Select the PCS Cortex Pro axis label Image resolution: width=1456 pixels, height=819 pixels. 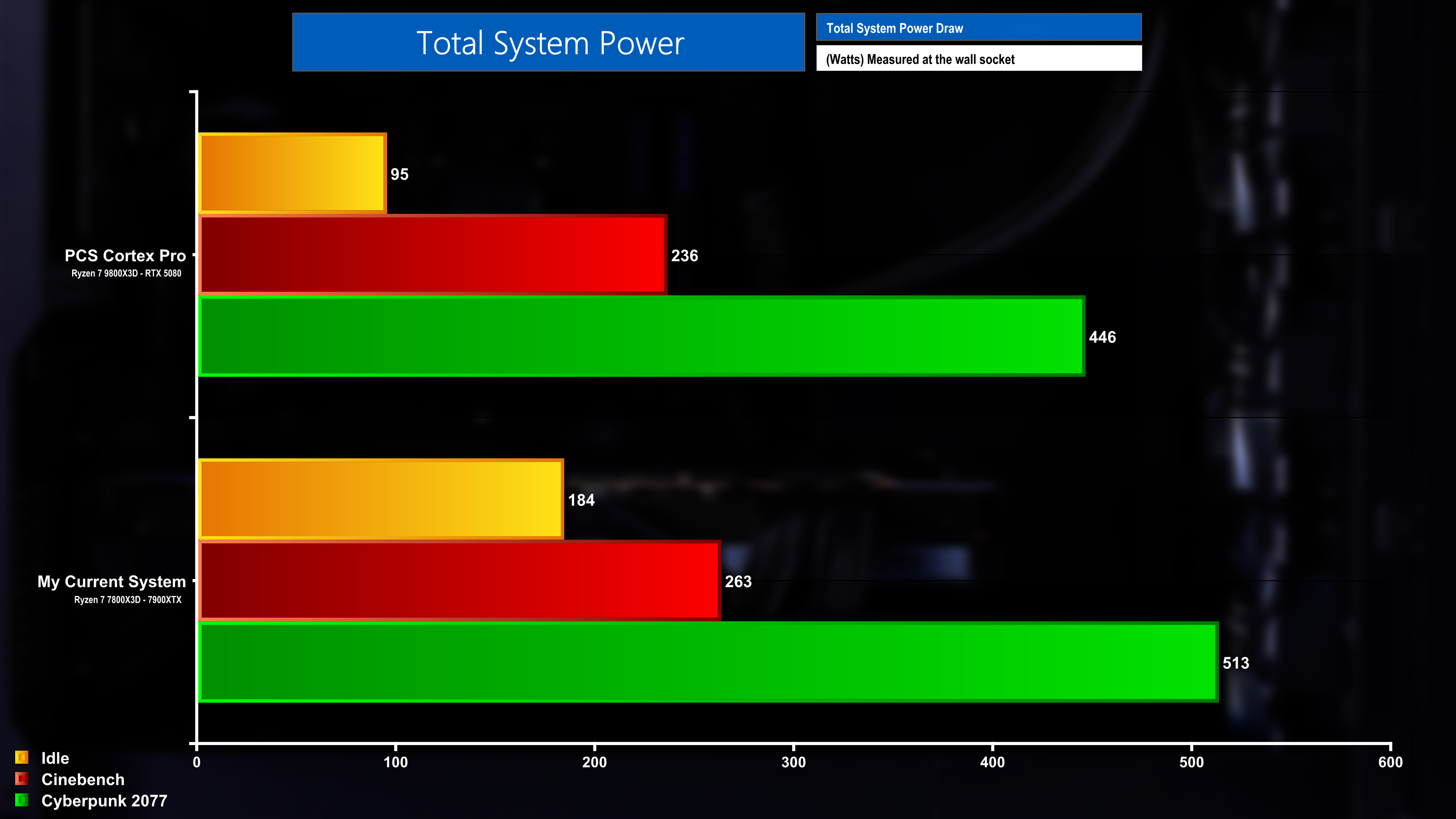pos(125,256)
